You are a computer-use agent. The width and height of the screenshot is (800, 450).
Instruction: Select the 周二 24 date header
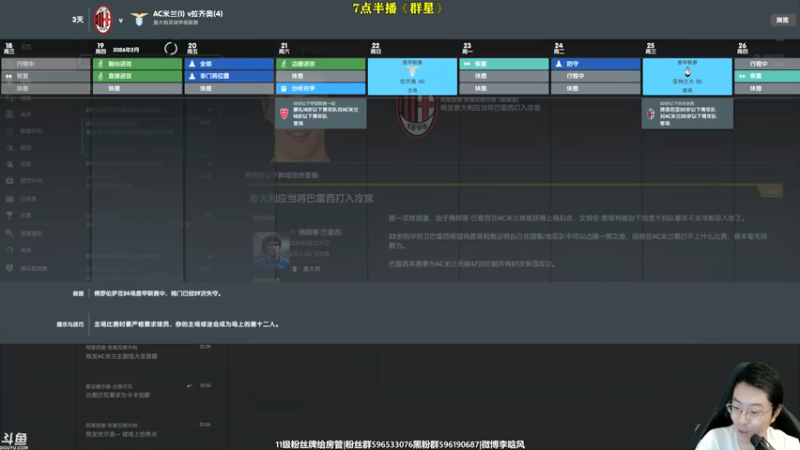pyautogui.click(x=559, y=48)
